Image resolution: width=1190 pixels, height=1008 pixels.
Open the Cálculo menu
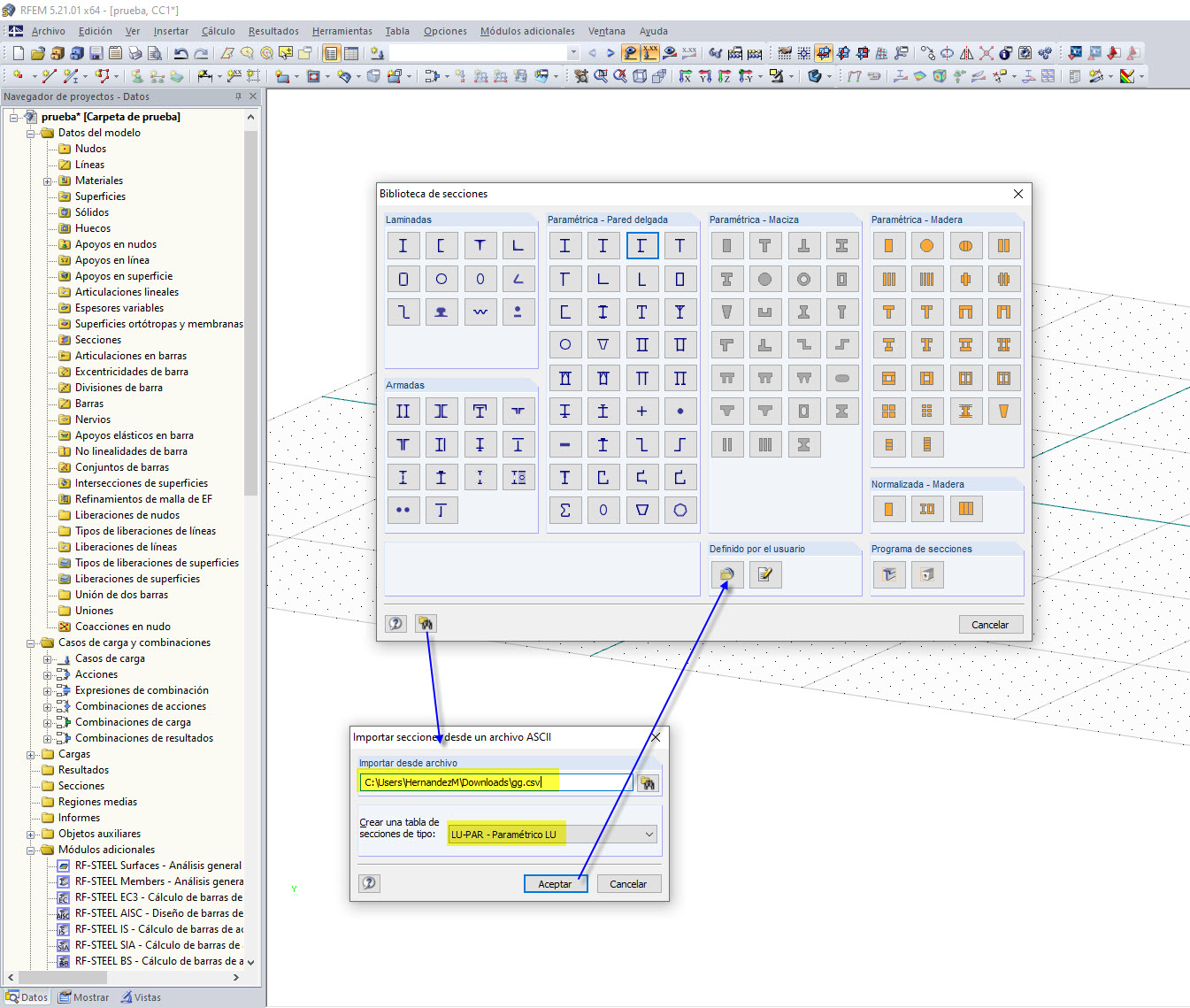219,31
